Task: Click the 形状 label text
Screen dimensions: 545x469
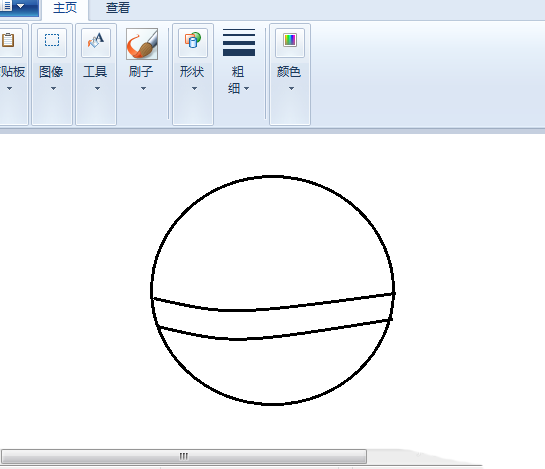Action: point(192,72)
